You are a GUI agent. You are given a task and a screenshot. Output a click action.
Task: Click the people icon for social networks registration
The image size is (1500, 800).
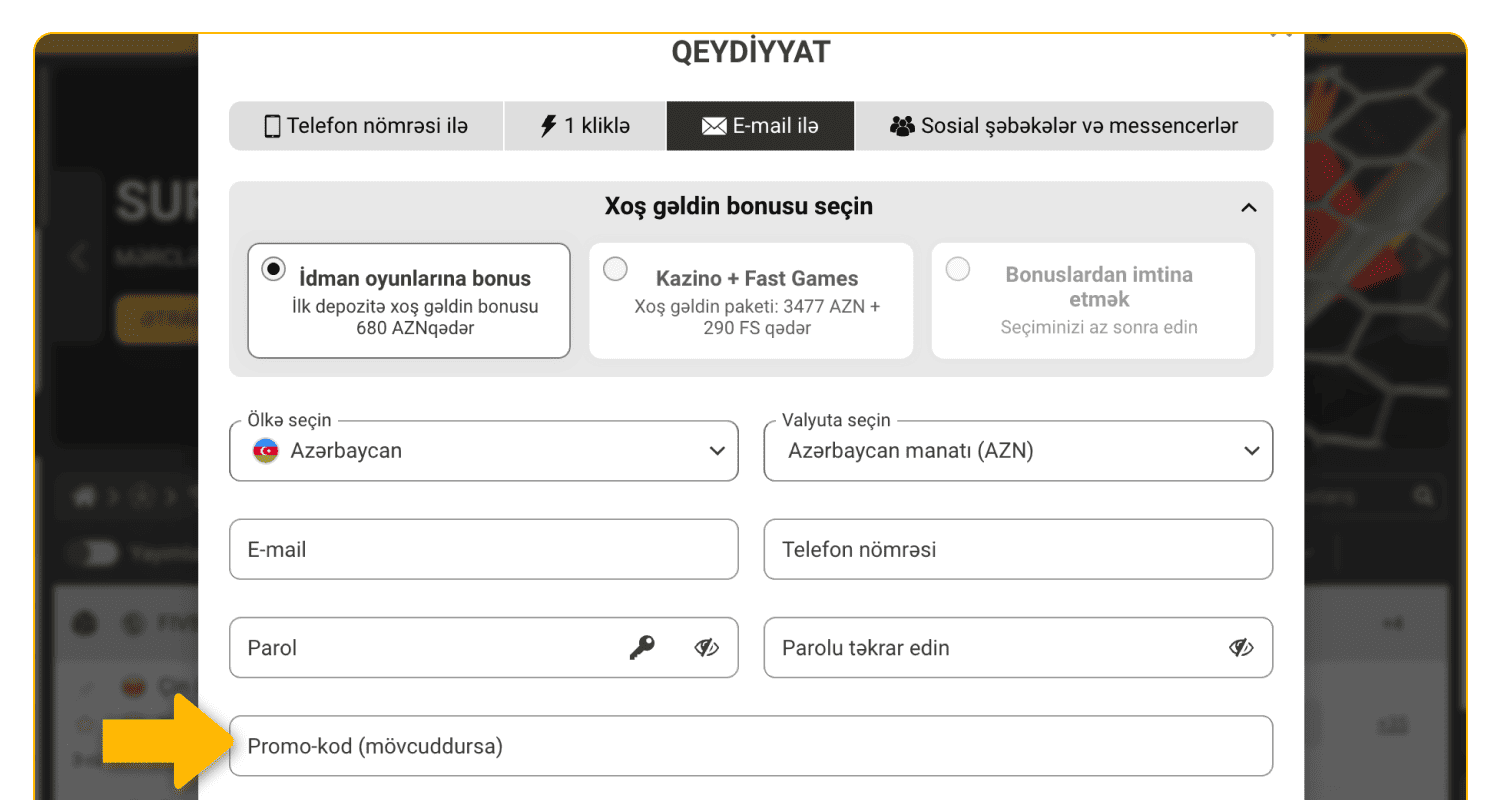(903, 125)
